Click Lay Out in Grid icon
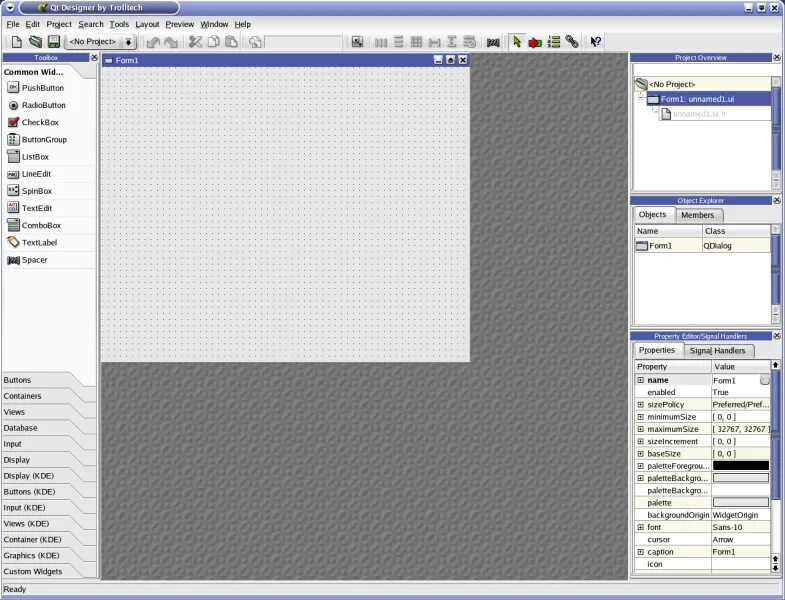785x600 pixels. pos(416,42)
